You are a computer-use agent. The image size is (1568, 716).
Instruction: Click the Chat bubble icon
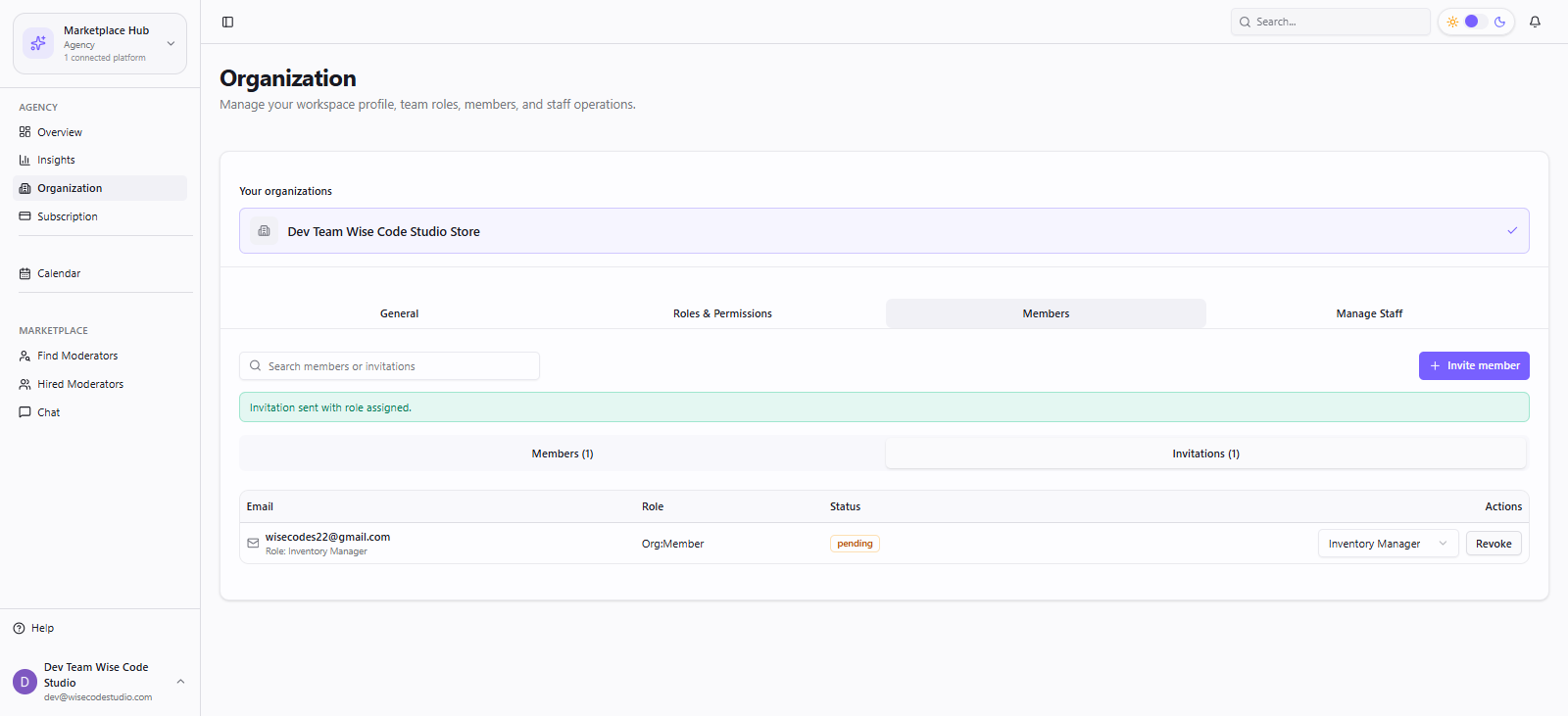pyautogui.click(x=24, y=412)
